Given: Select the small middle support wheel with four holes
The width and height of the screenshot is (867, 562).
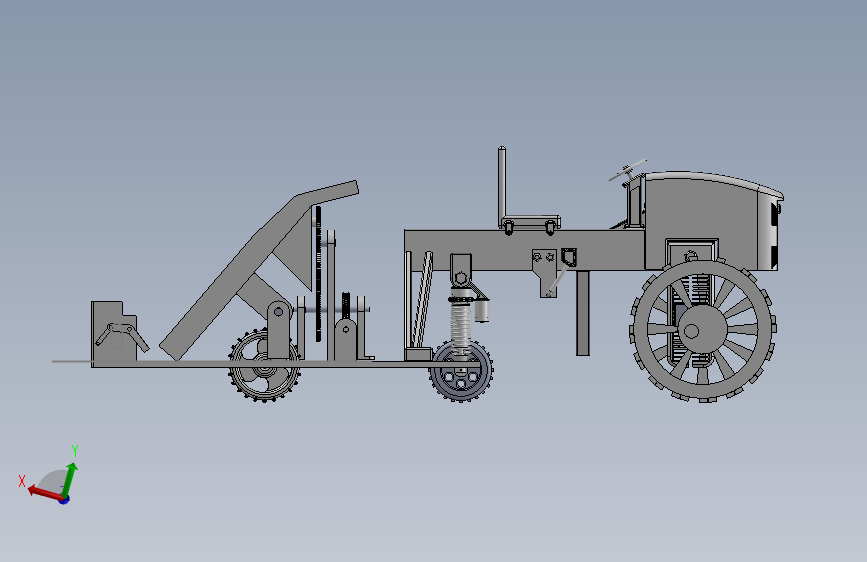Looking at the screenshot, I should click(461, 371).
